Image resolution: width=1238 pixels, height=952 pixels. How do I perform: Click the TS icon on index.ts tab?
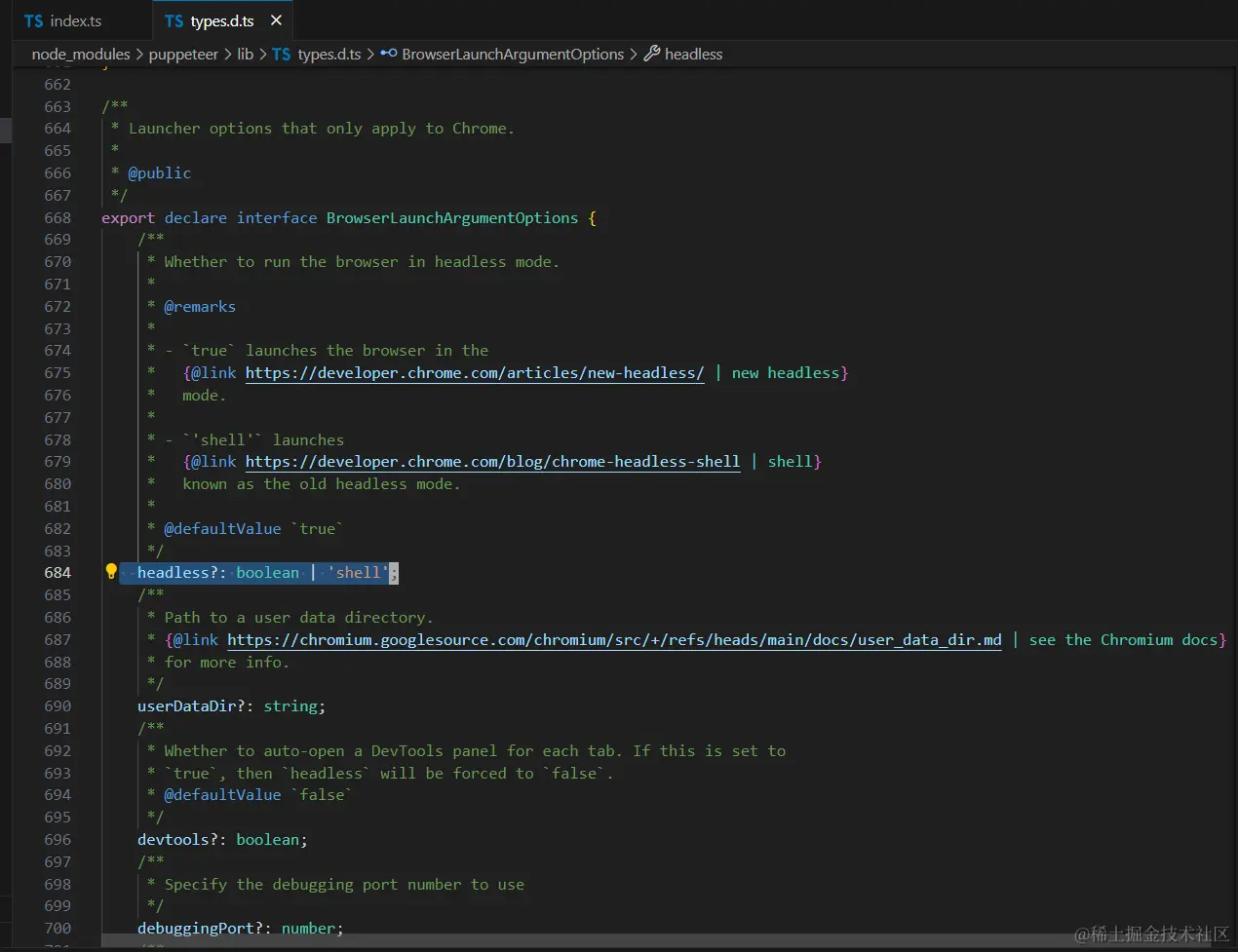pyautogui.click(x=34, y=20)
